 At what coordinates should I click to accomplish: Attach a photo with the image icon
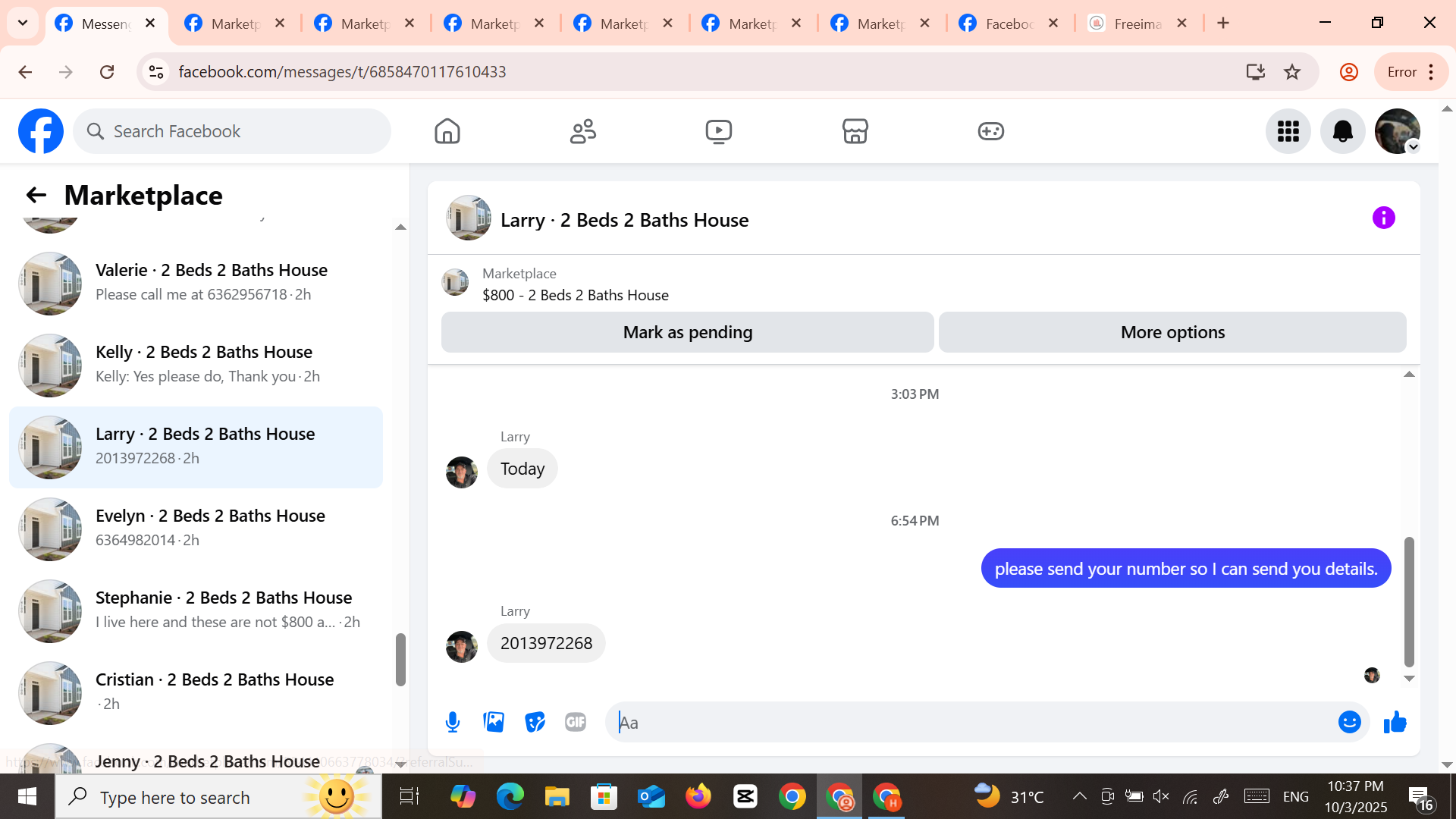[494, 722]
